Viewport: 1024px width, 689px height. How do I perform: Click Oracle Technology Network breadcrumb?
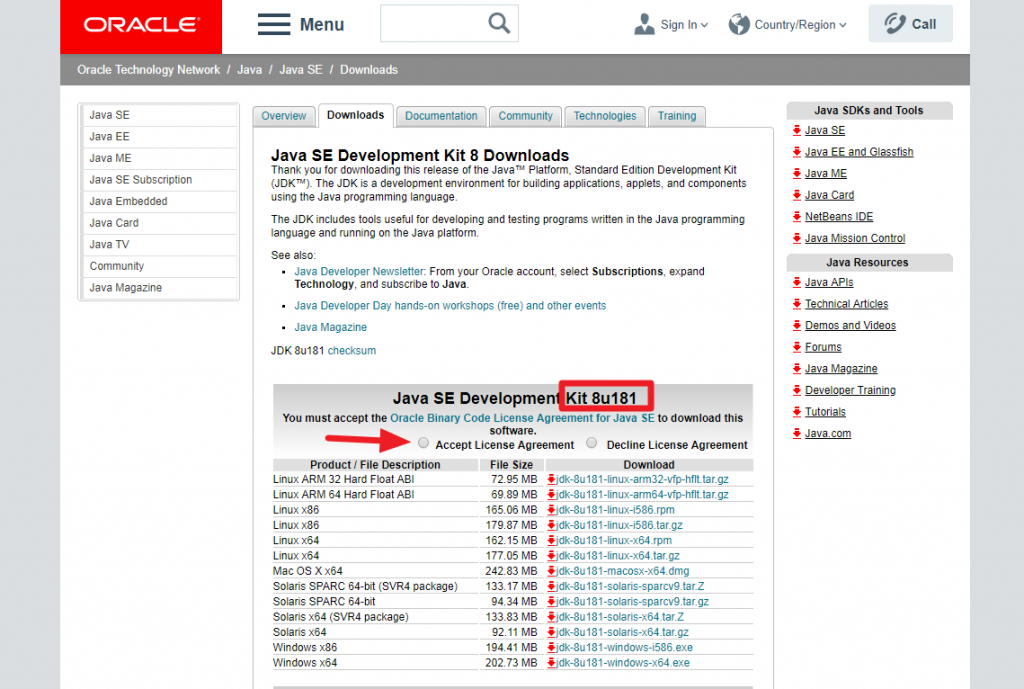148,70
